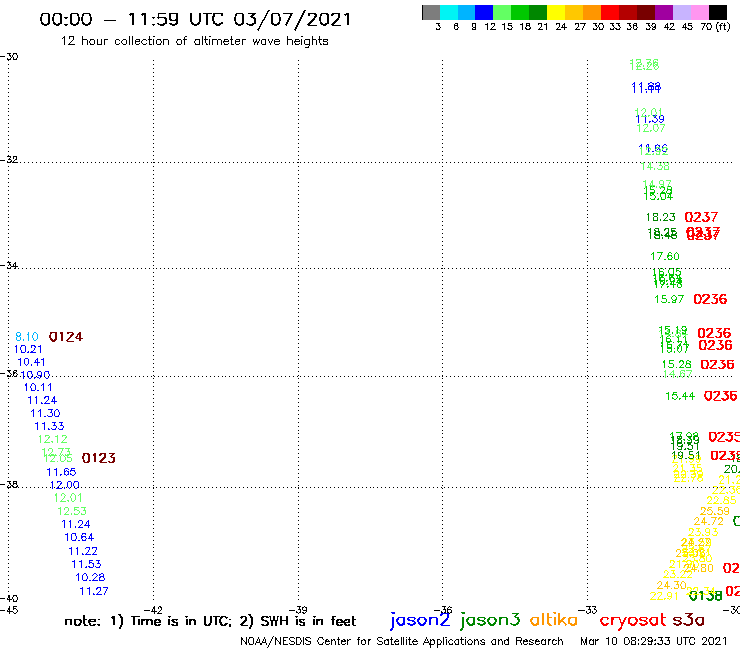This screenshot has width=740, height=650.
Task: Click the 8.10 wave height value
Action: point(26,337)
